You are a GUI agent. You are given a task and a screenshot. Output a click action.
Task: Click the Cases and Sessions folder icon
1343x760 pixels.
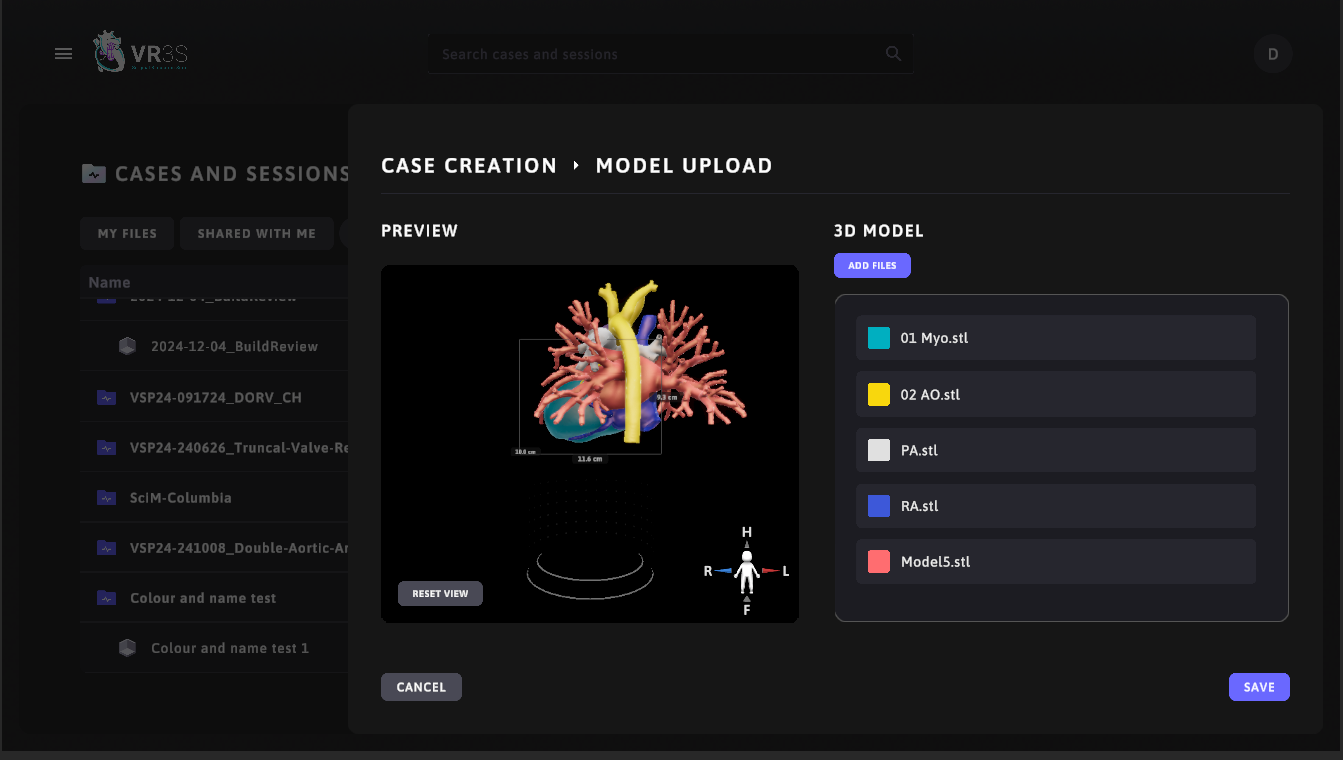point(93,174)
